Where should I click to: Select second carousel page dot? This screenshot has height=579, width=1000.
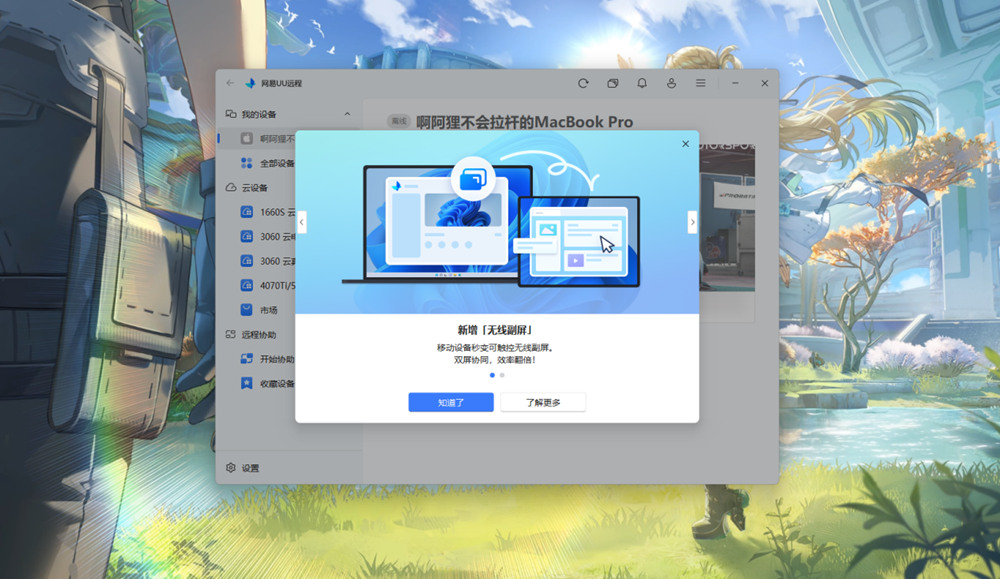click(x=503, y=375)
